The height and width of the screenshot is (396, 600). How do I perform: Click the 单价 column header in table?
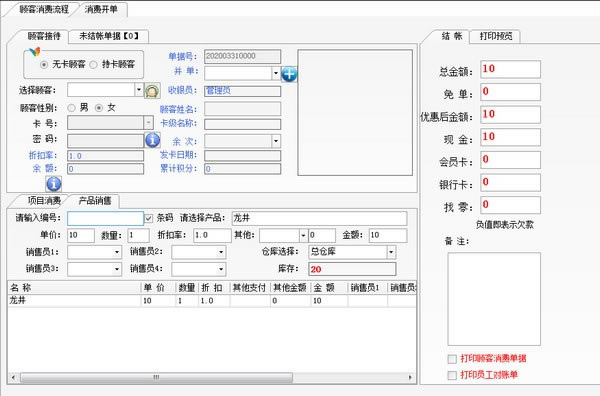(x=158, y=288)
